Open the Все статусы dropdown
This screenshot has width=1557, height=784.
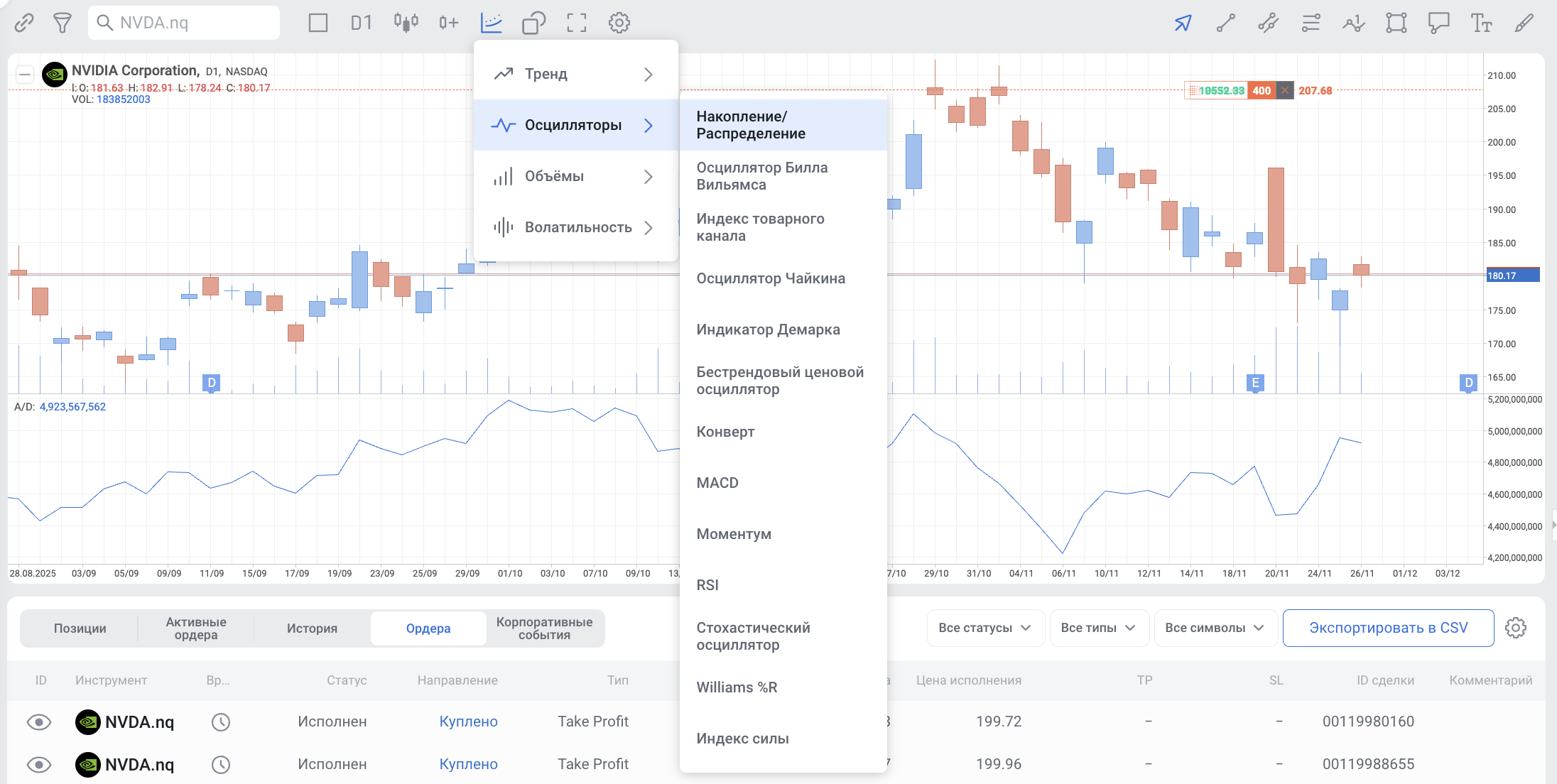[x=984, y=628]
